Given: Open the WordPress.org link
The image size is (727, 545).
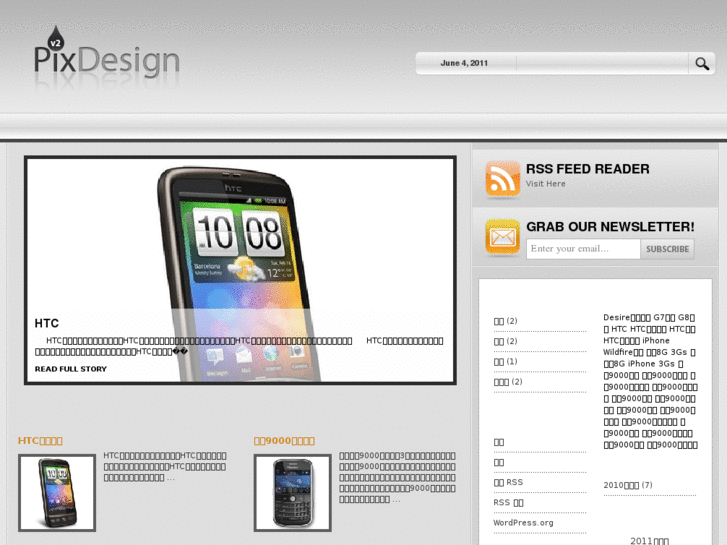Looking at the screenshot, I should pos(523,523).
